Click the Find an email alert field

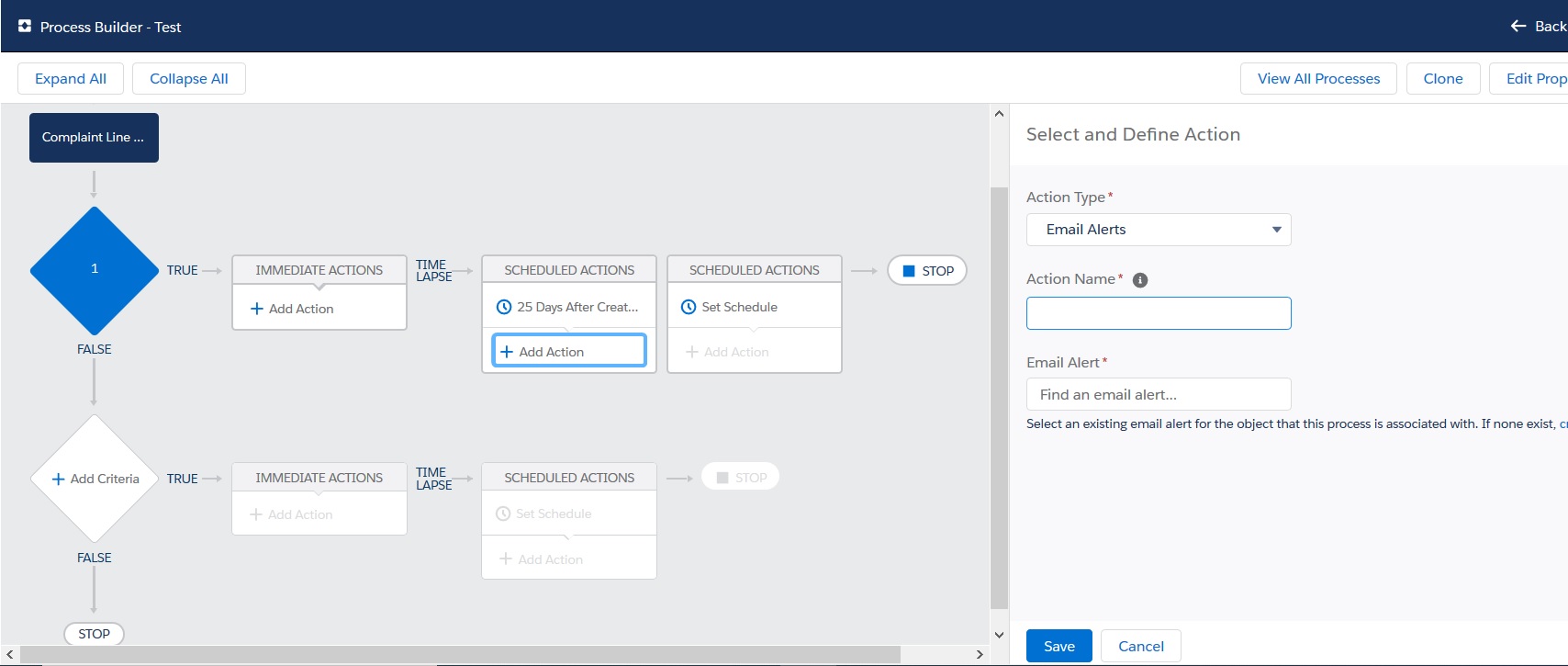[1159, 395]
